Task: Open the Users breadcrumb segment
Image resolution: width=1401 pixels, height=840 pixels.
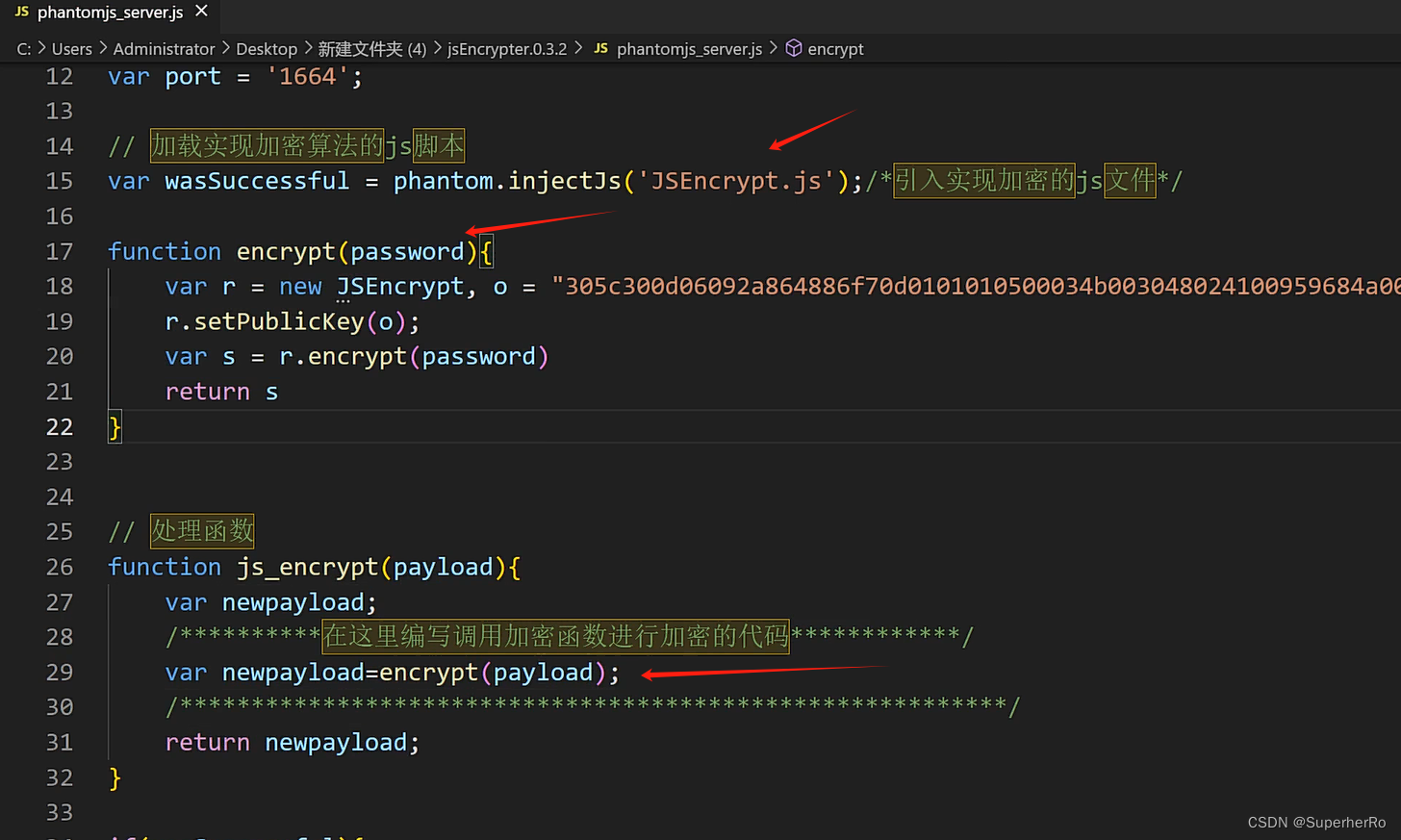Action: (x=72, y=49)
